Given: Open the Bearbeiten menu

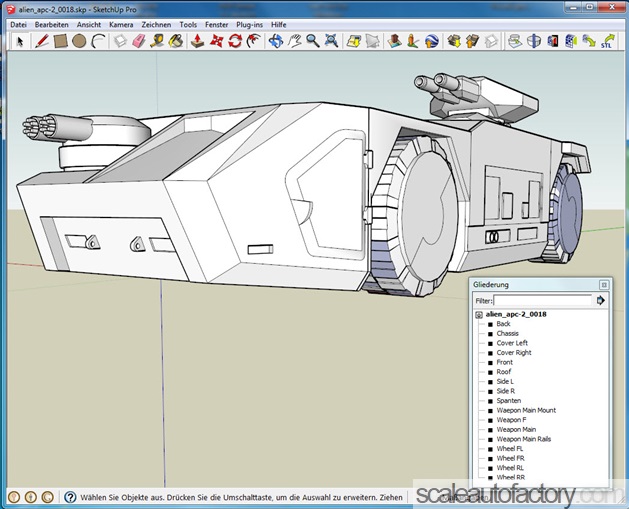Looking at the screenshot, I should point(51,24).
